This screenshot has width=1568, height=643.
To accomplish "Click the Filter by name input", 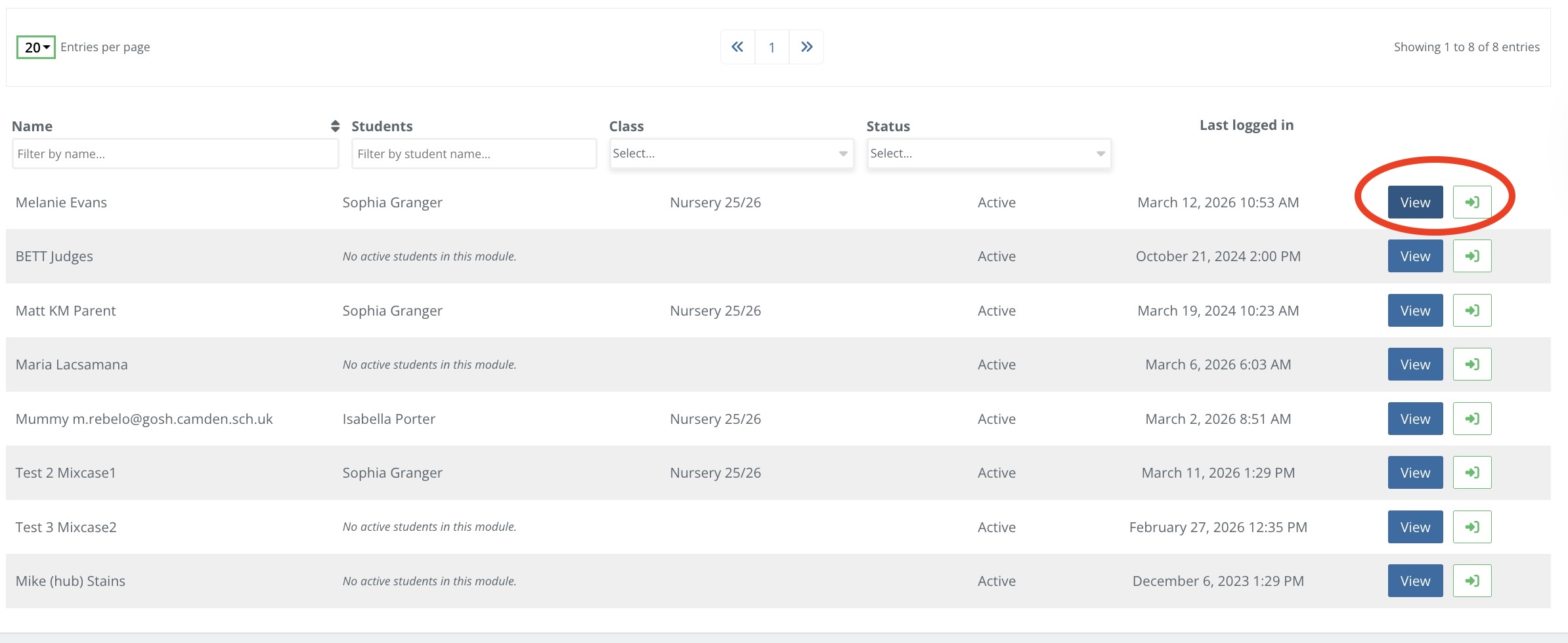I will (x=175, y=154).
